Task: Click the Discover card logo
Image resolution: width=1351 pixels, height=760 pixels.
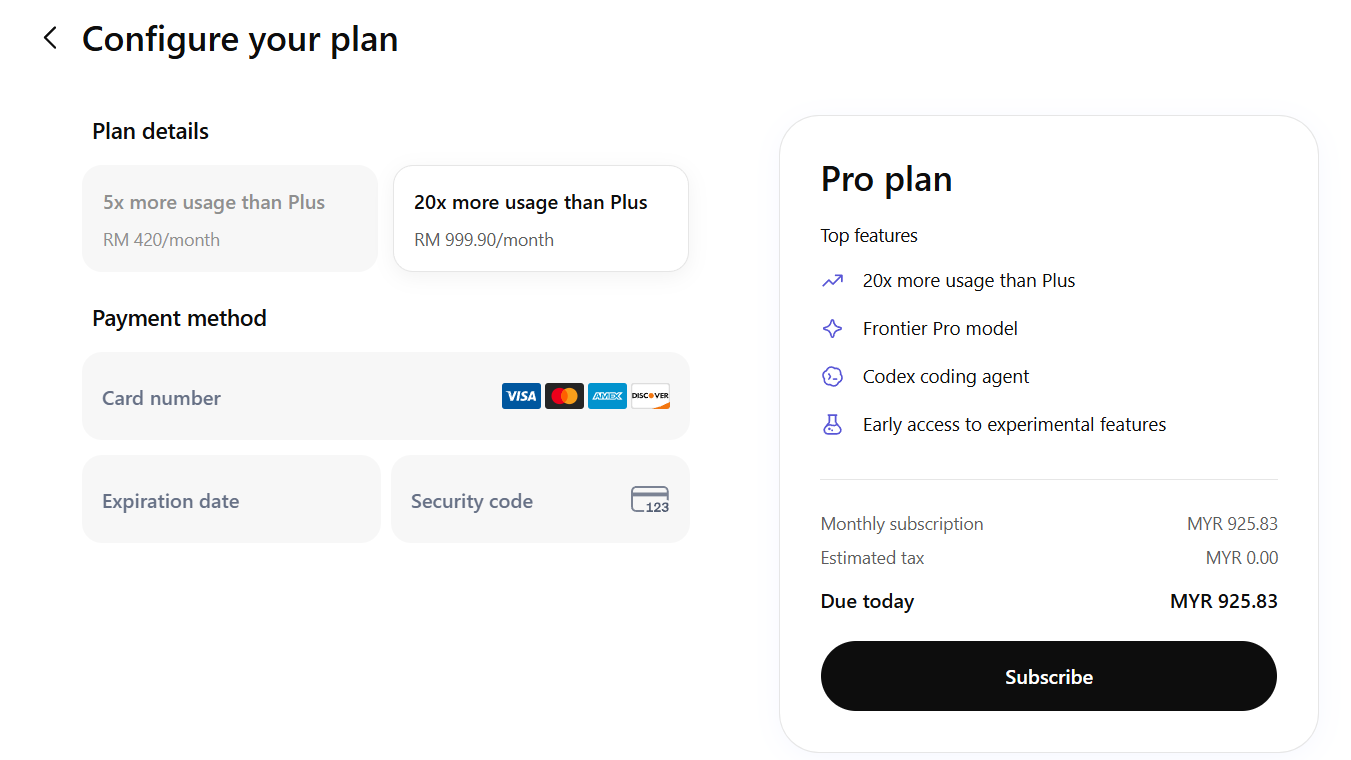Action: pyautogui.click(x=650, y=396)
